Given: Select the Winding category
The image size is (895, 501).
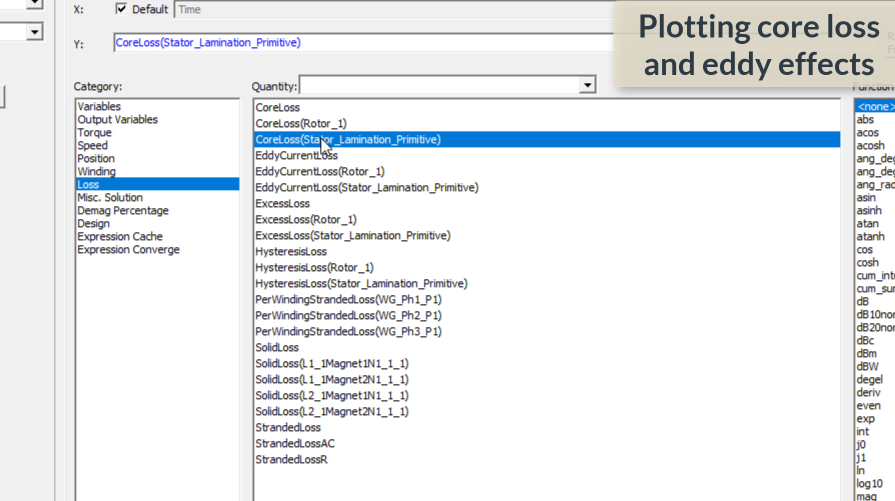Looking at the screenshot, I should click(x=97, y=171).
